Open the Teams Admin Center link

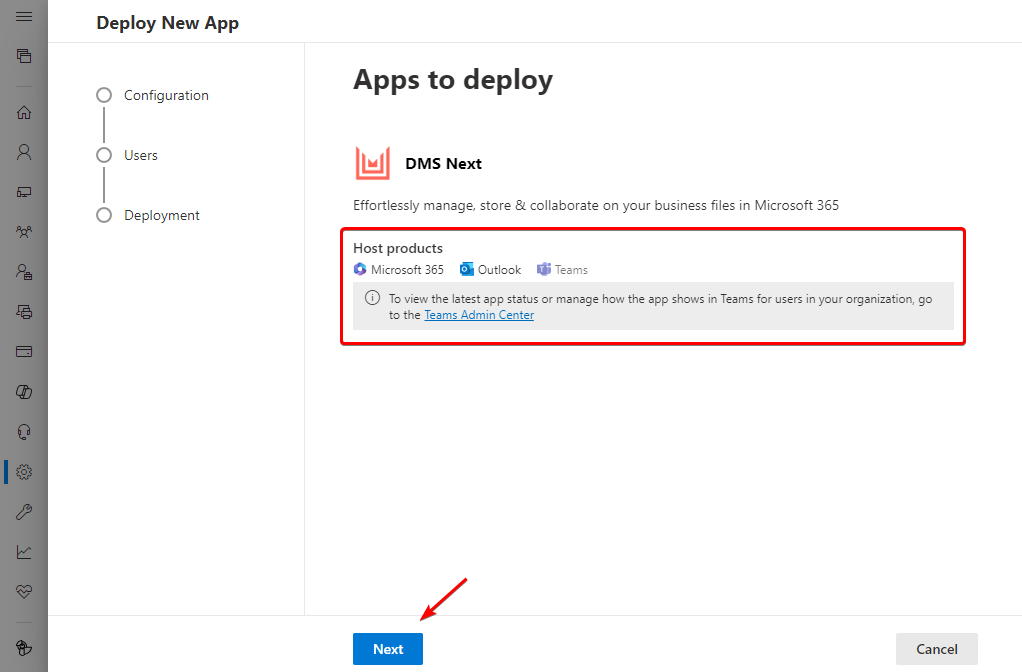(x=478, y=314)
